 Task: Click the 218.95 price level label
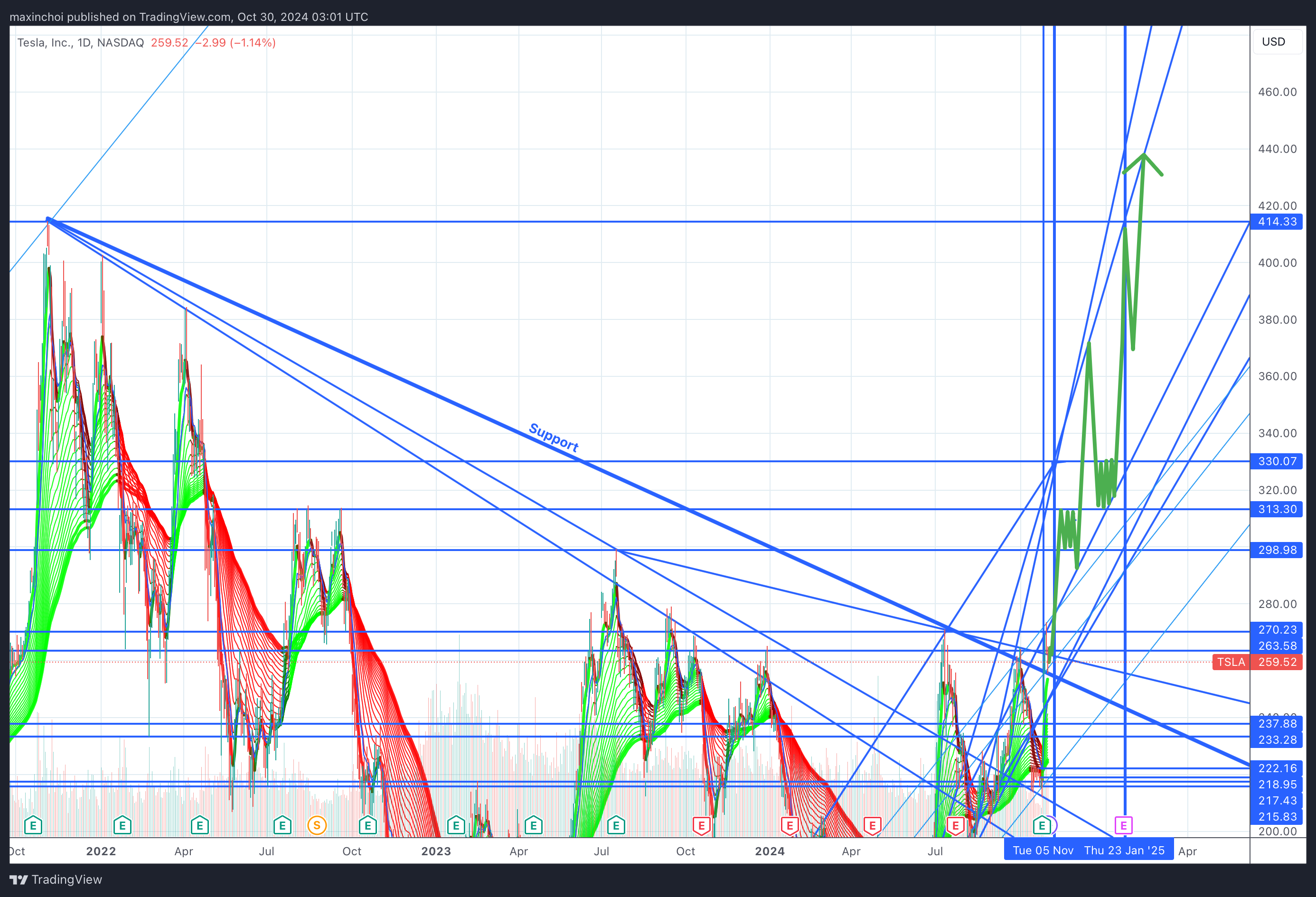tap(1277, 785)
